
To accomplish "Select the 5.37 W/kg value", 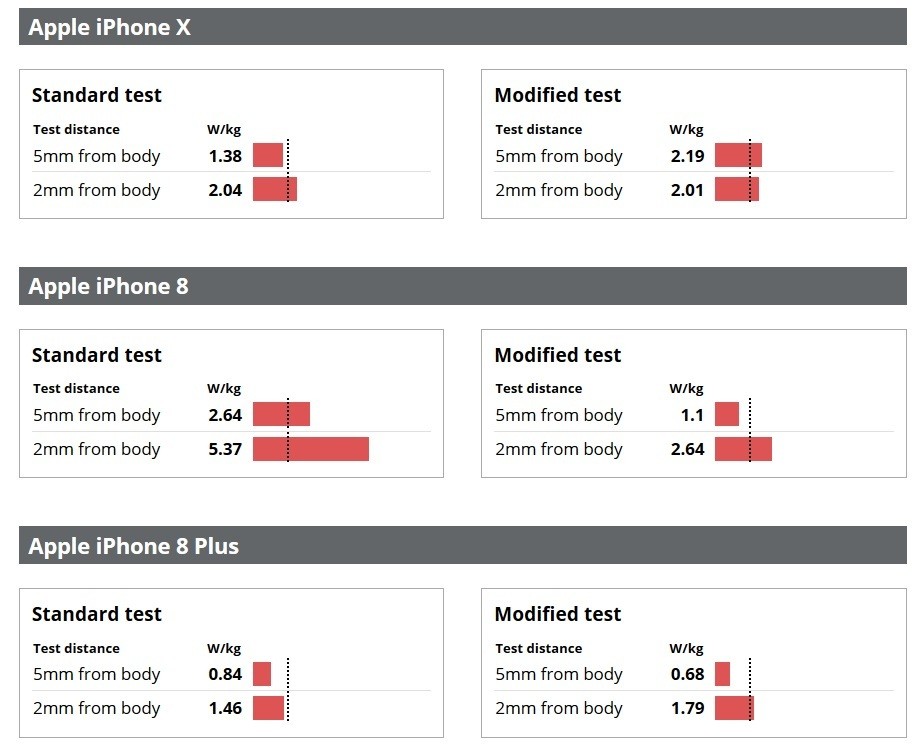I will (225, 449).
